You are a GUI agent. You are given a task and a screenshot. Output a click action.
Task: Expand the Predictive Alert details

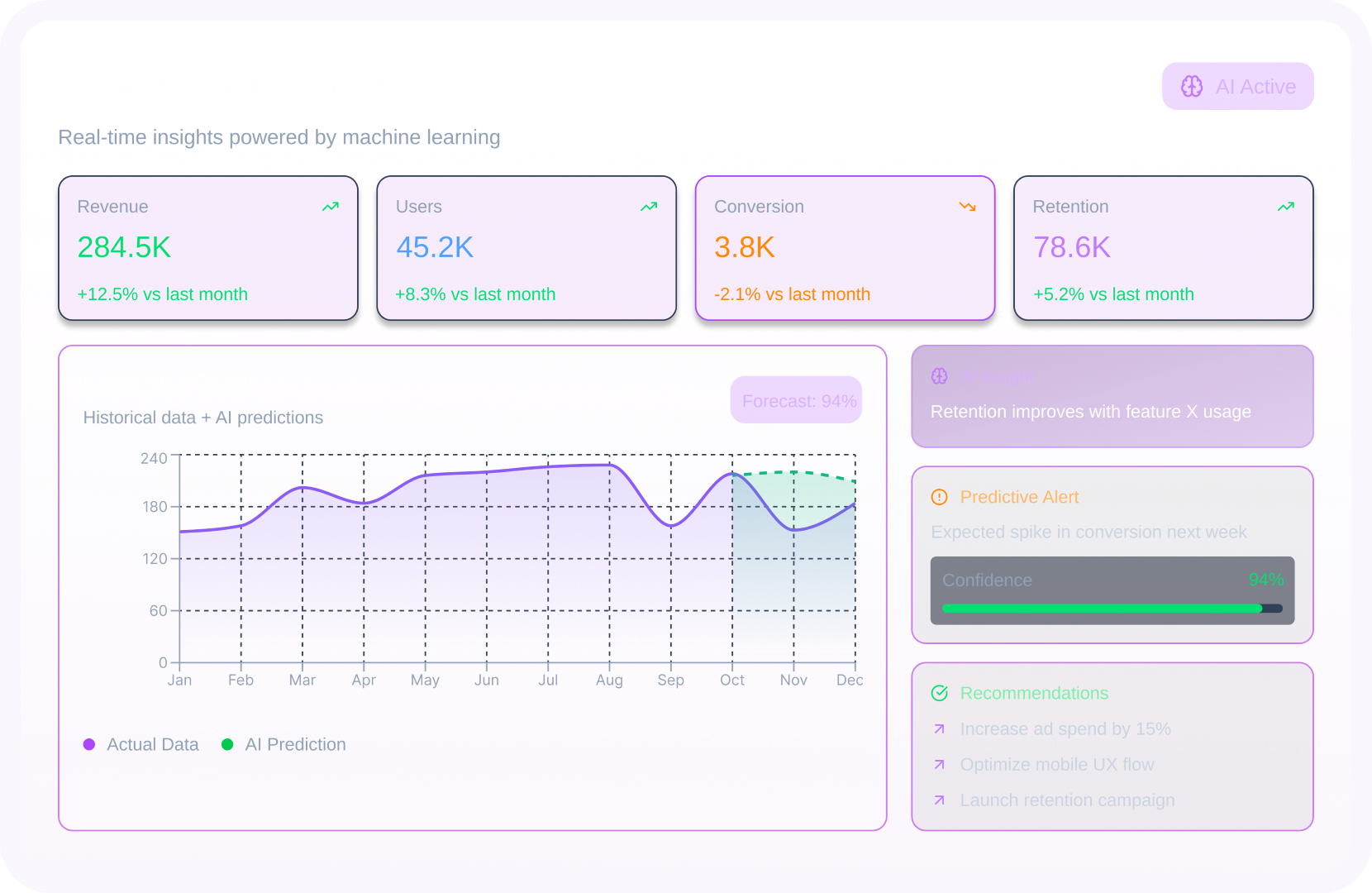(x=1112, y=554)
